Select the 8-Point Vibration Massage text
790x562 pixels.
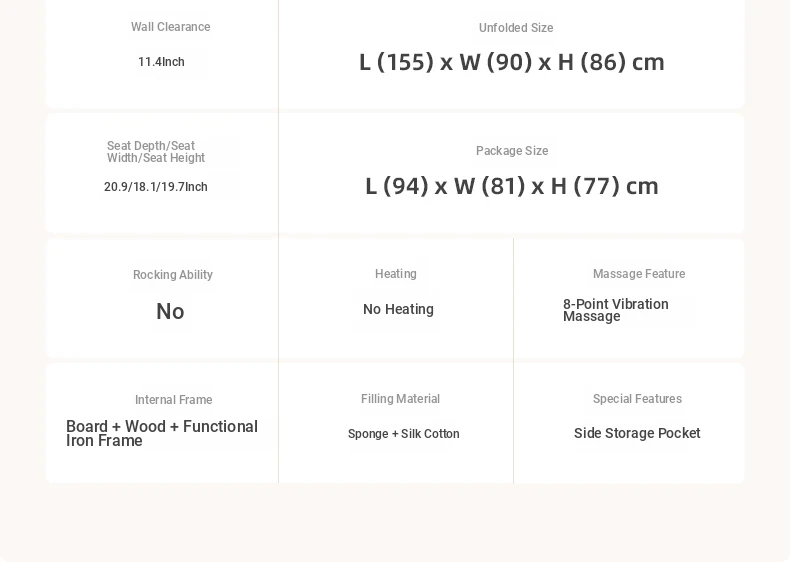616,310
